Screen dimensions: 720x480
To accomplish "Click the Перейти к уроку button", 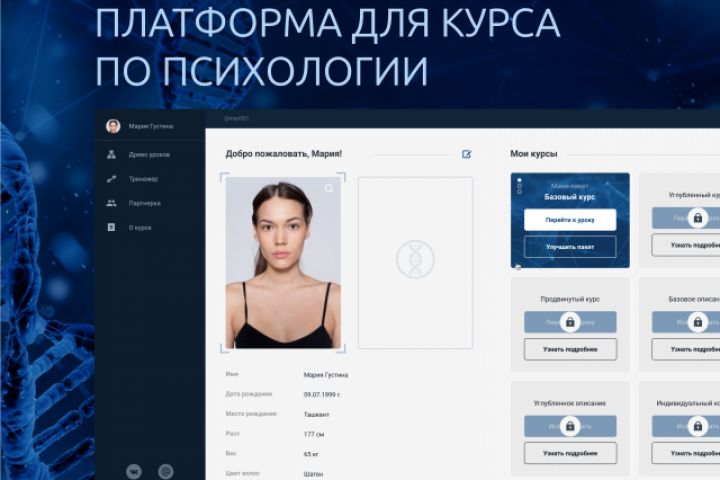I will tap(570, 220).
